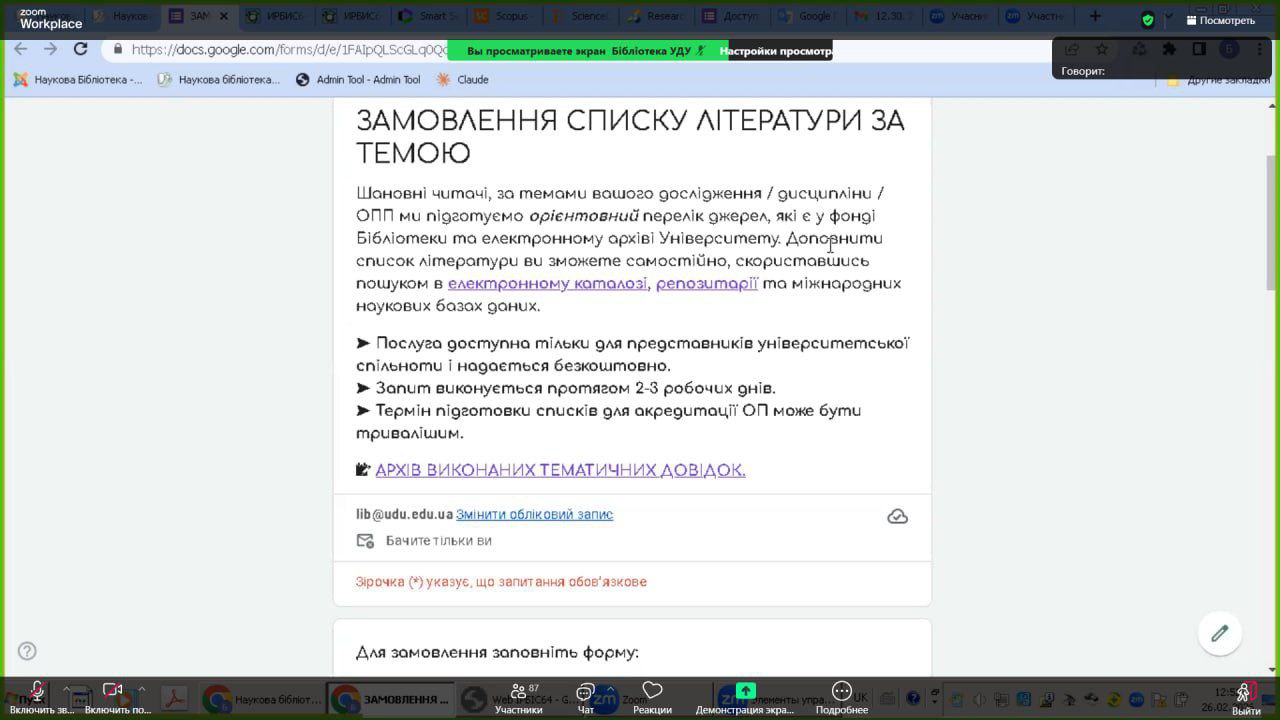This screenshot has height=720, width=1280.
Task: Open the Реакции (Reactions) panel
Action: point(652,694)
